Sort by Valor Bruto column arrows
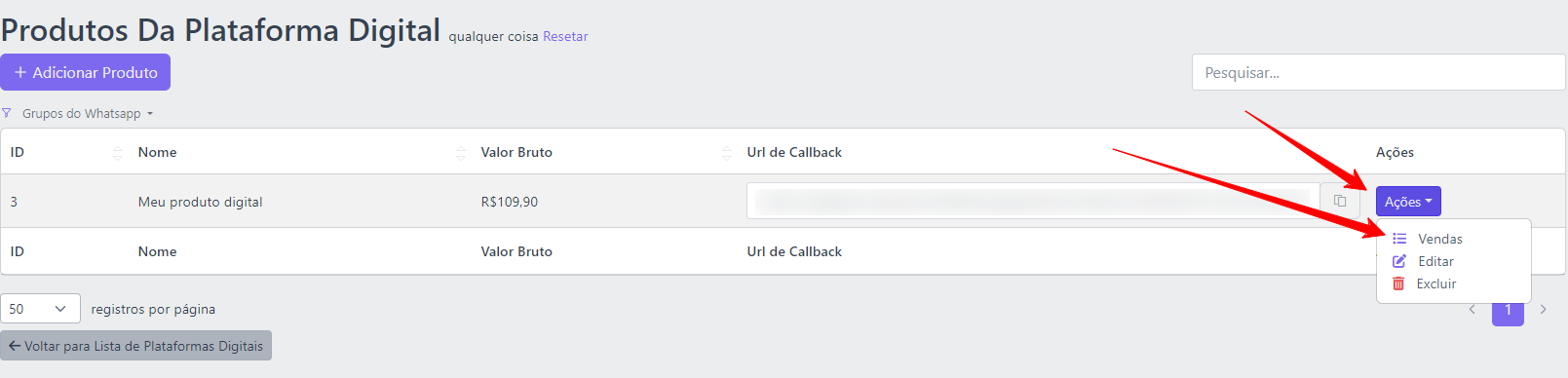 pyautogui.click(x=727, y=152)
